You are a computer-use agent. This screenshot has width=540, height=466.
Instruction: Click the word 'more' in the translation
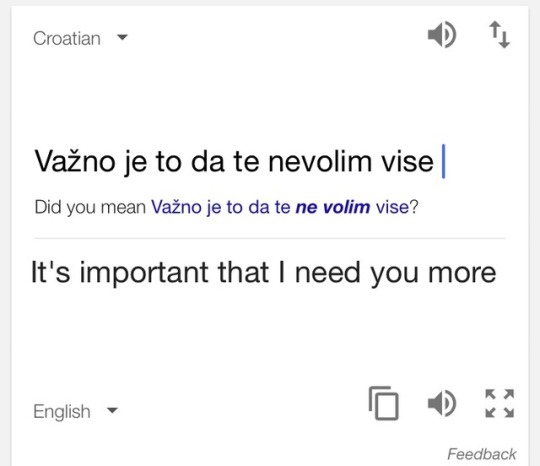pyautogui.click(x=462, y=273)
